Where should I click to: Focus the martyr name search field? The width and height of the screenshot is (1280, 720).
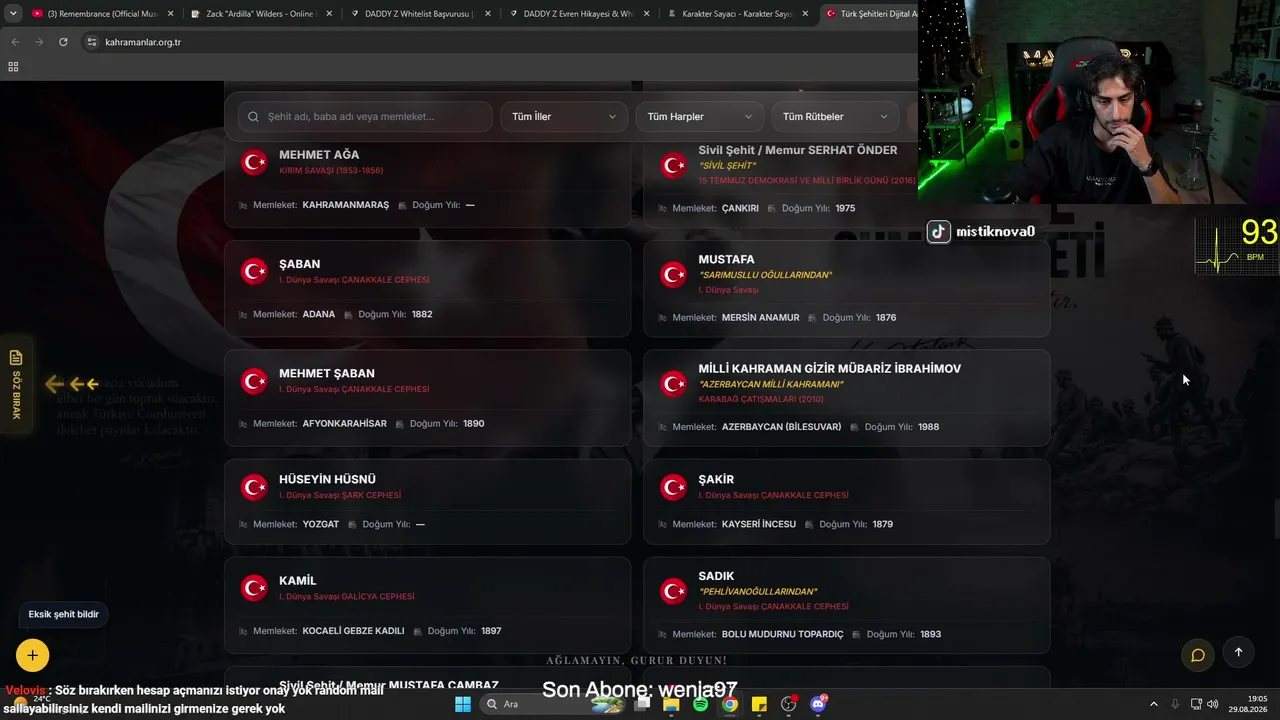[x=365, y=117]
